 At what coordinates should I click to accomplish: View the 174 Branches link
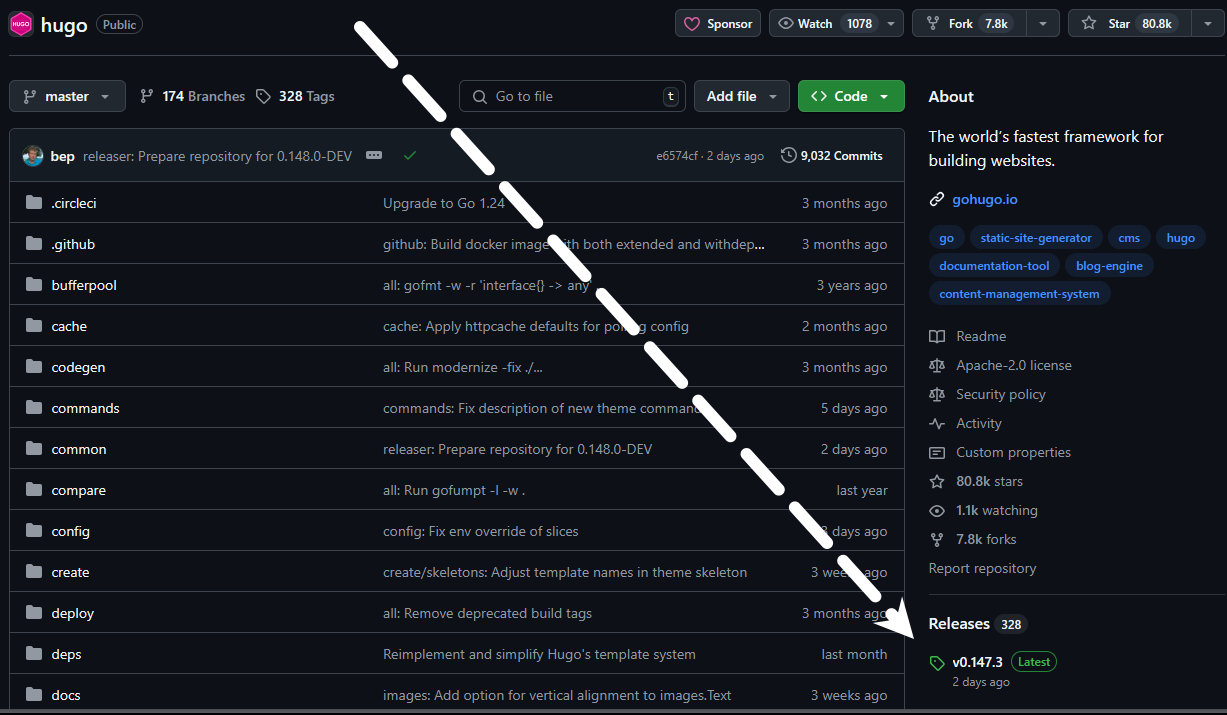pos(192,96)
